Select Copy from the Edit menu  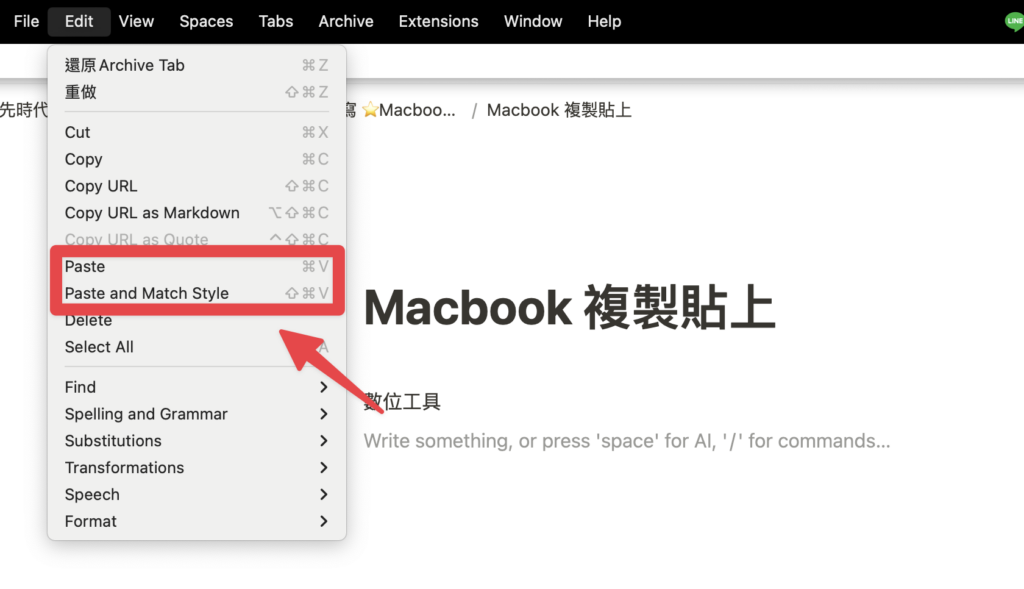(x=197, y=159)
